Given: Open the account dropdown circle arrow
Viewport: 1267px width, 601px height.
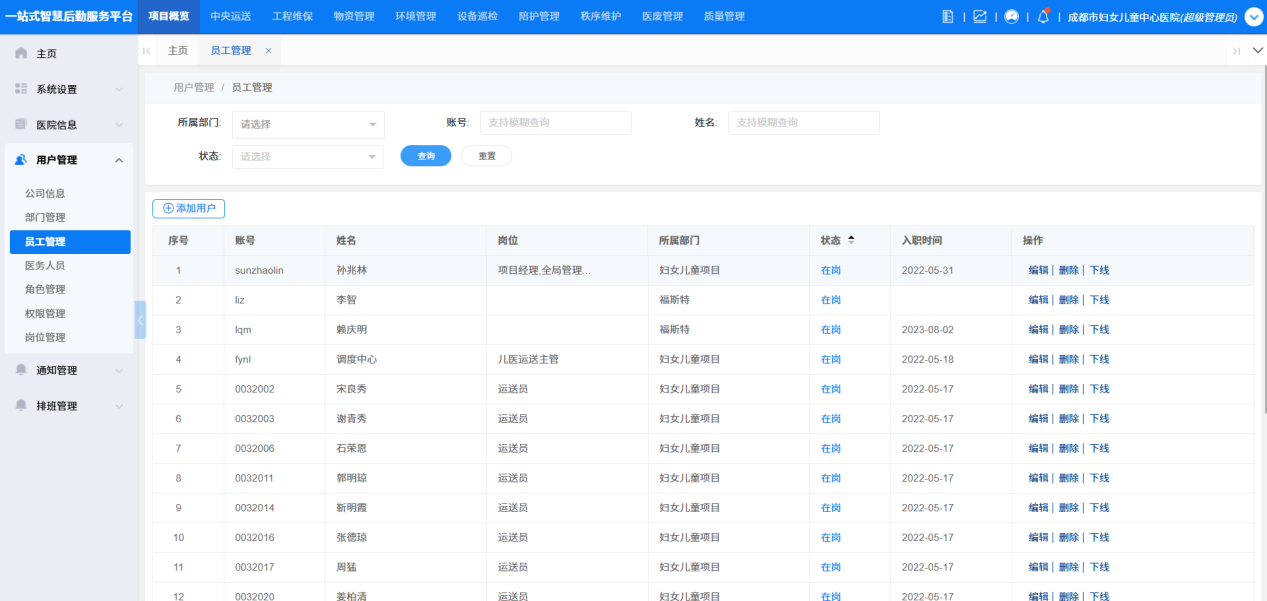Looking at the screenshot, I should coord(1253,17).
